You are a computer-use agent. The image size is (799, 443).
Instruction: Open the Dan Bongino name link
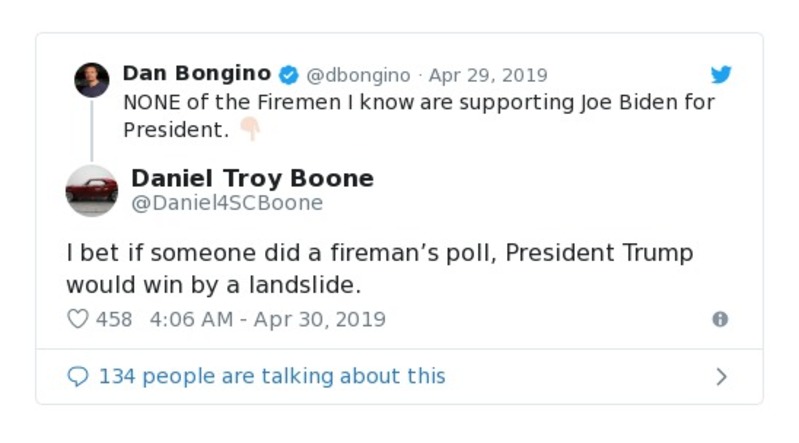point(196,74)
